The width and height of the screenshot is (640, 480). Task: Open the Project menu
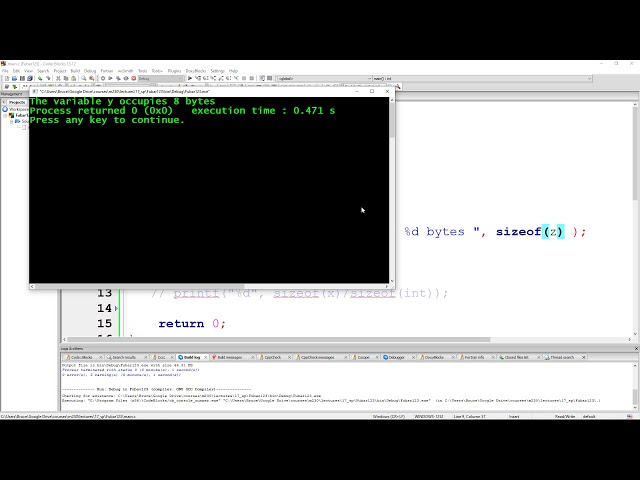pos(60,71)
